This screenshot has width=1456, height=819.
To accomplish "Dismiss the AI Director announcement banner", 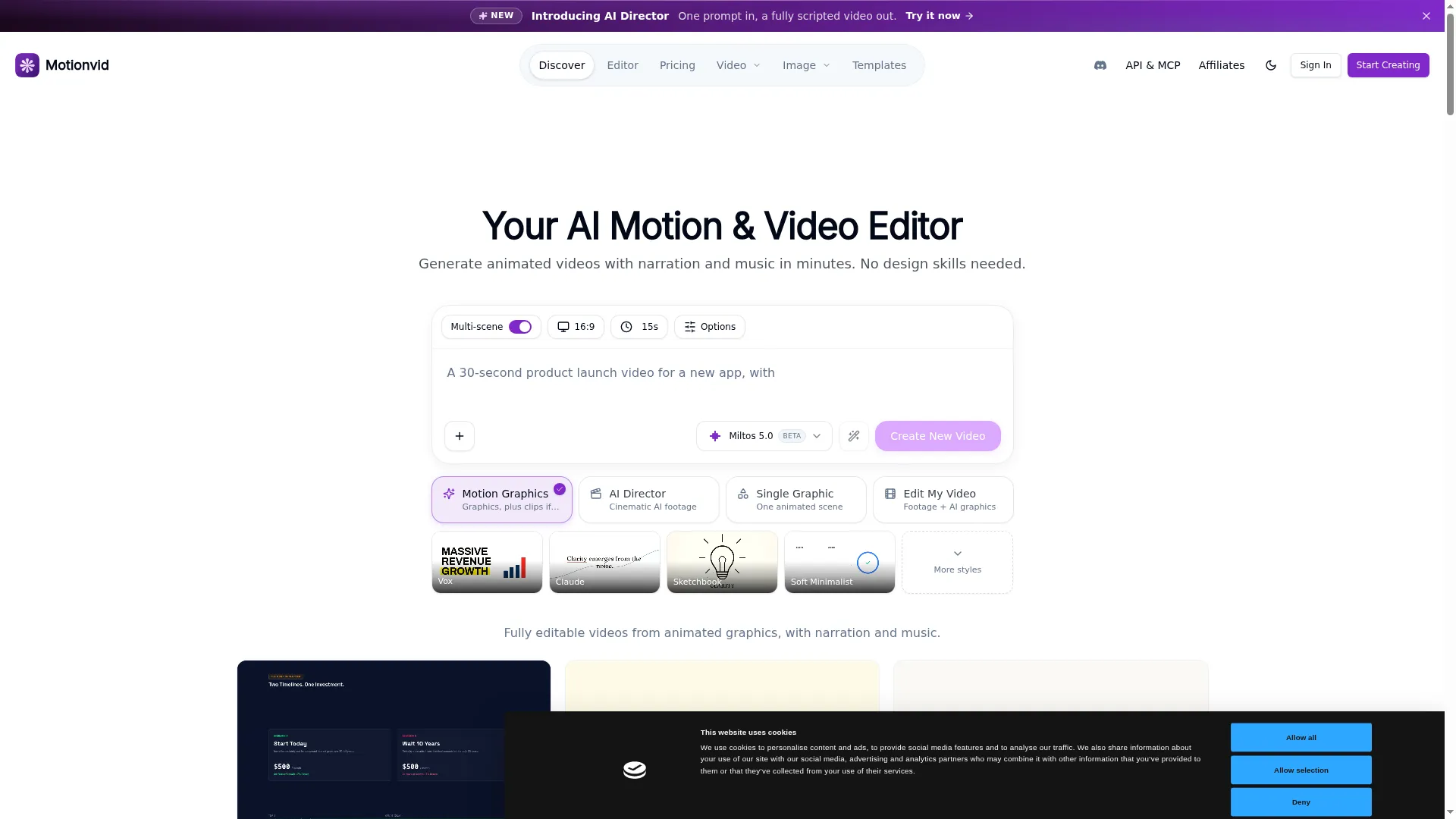I will (1426, 16).
